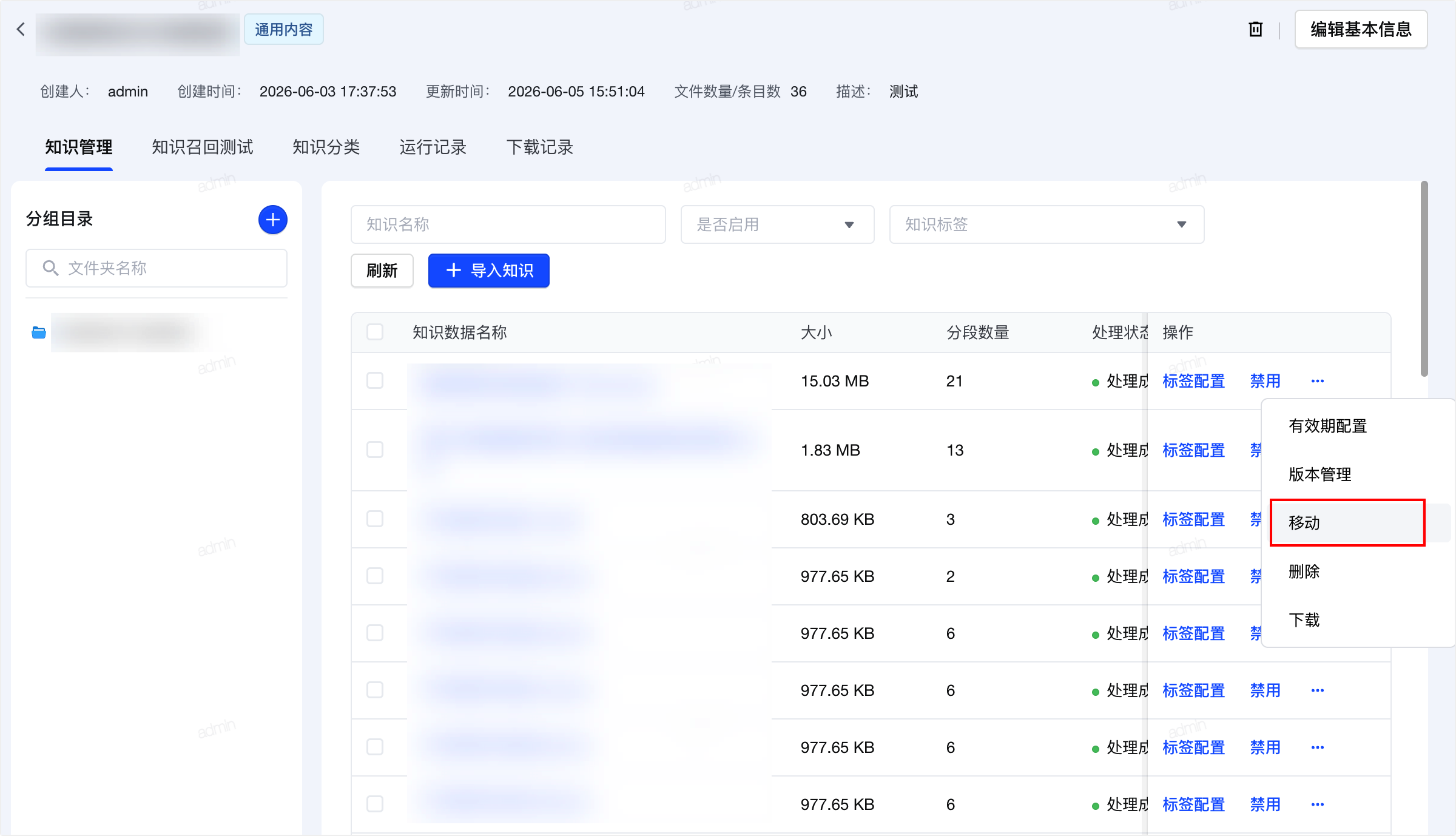Click the blue folder icon in the group list
The image size is (1456, 836).
coord(39,332)
